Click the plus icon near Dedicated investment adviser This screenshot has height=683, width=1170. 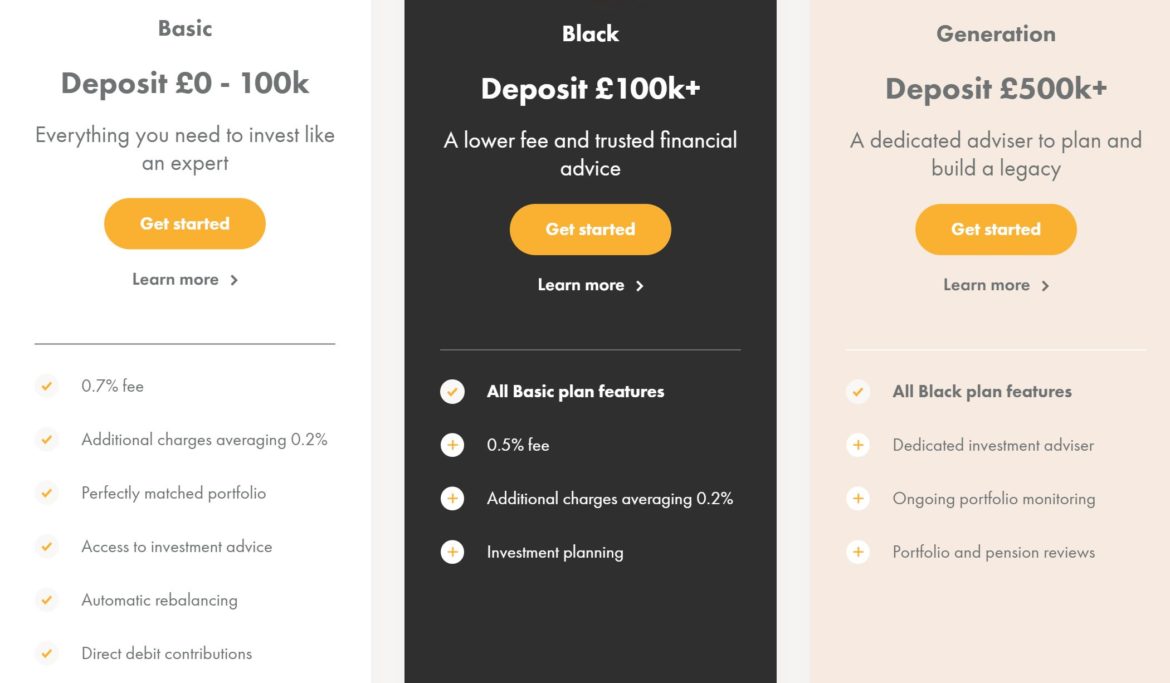(x=858, y=445)
